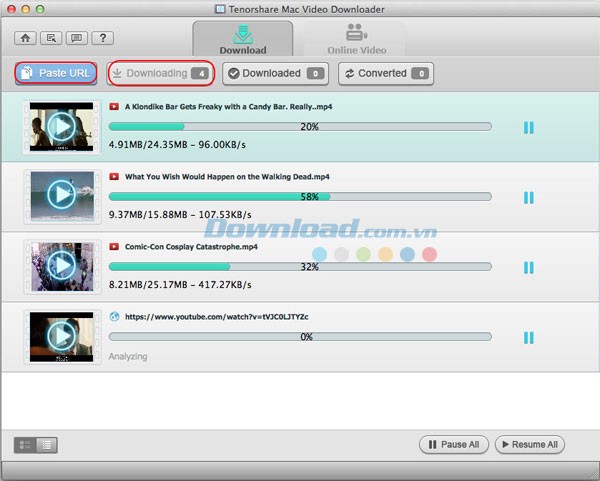
Task: Show the Downloading list
Action: [x=161, y=73]
